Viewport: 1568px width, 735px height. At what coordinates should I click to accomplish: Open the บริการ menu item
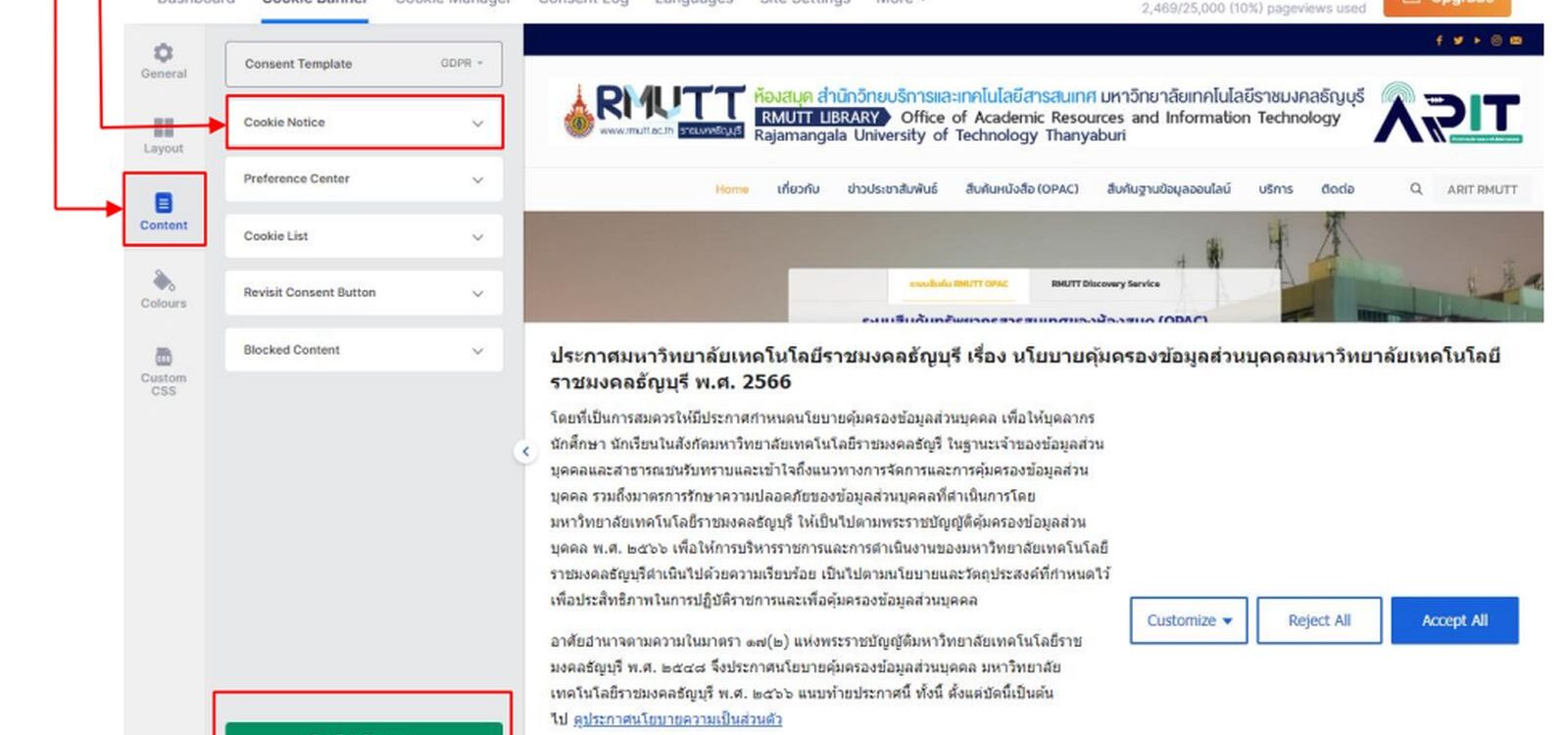click(1276, 189)
